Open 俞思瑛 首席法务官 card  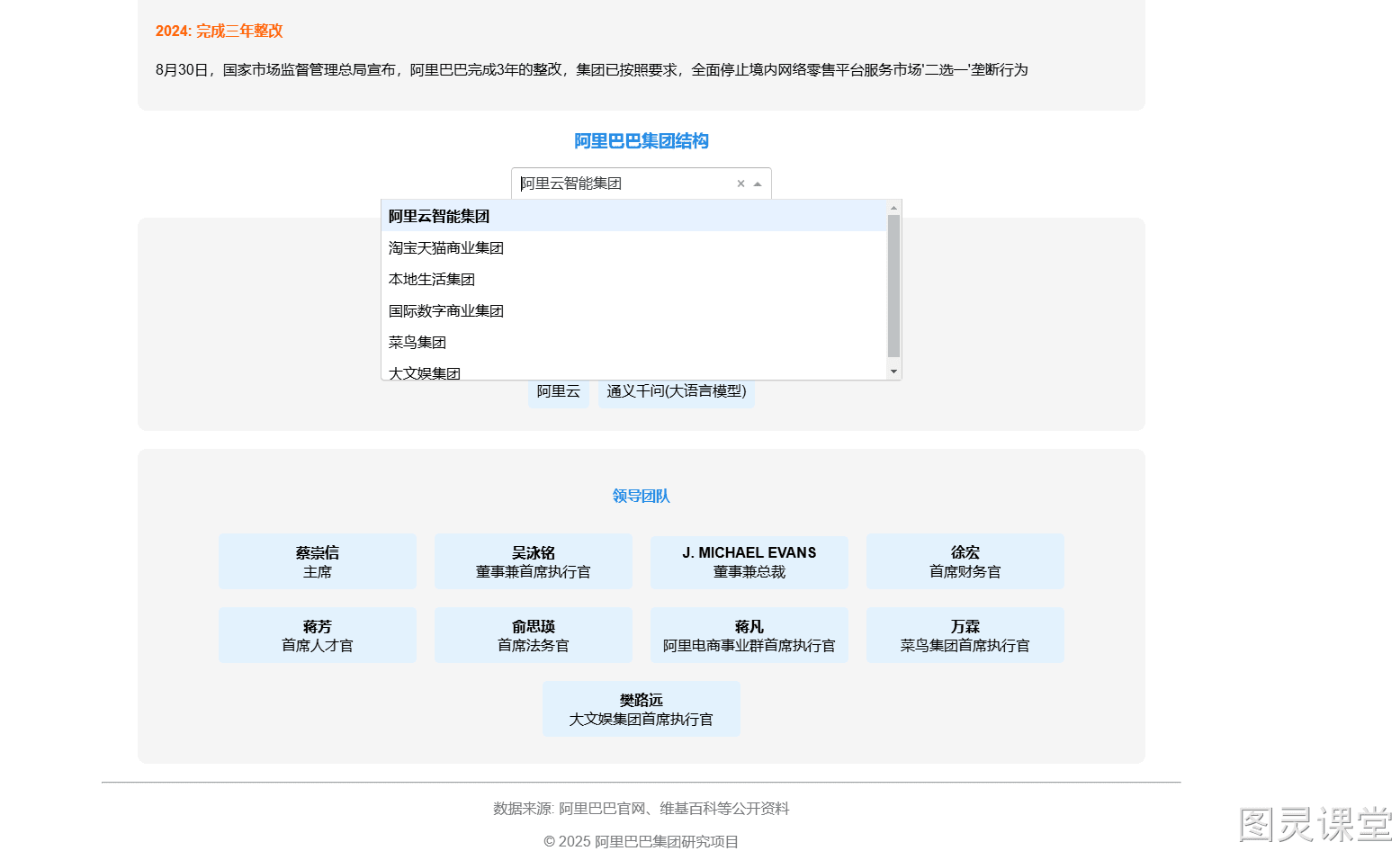pyautogui.click(x=534, y=636)
